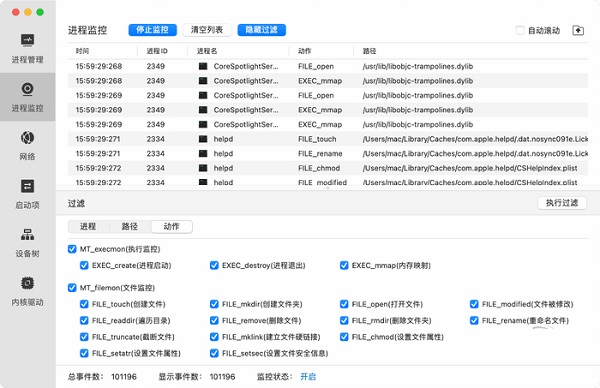Select the 进程监控 sidebar icon
Viewport: 600px width, 388px height.
[27, 89]
